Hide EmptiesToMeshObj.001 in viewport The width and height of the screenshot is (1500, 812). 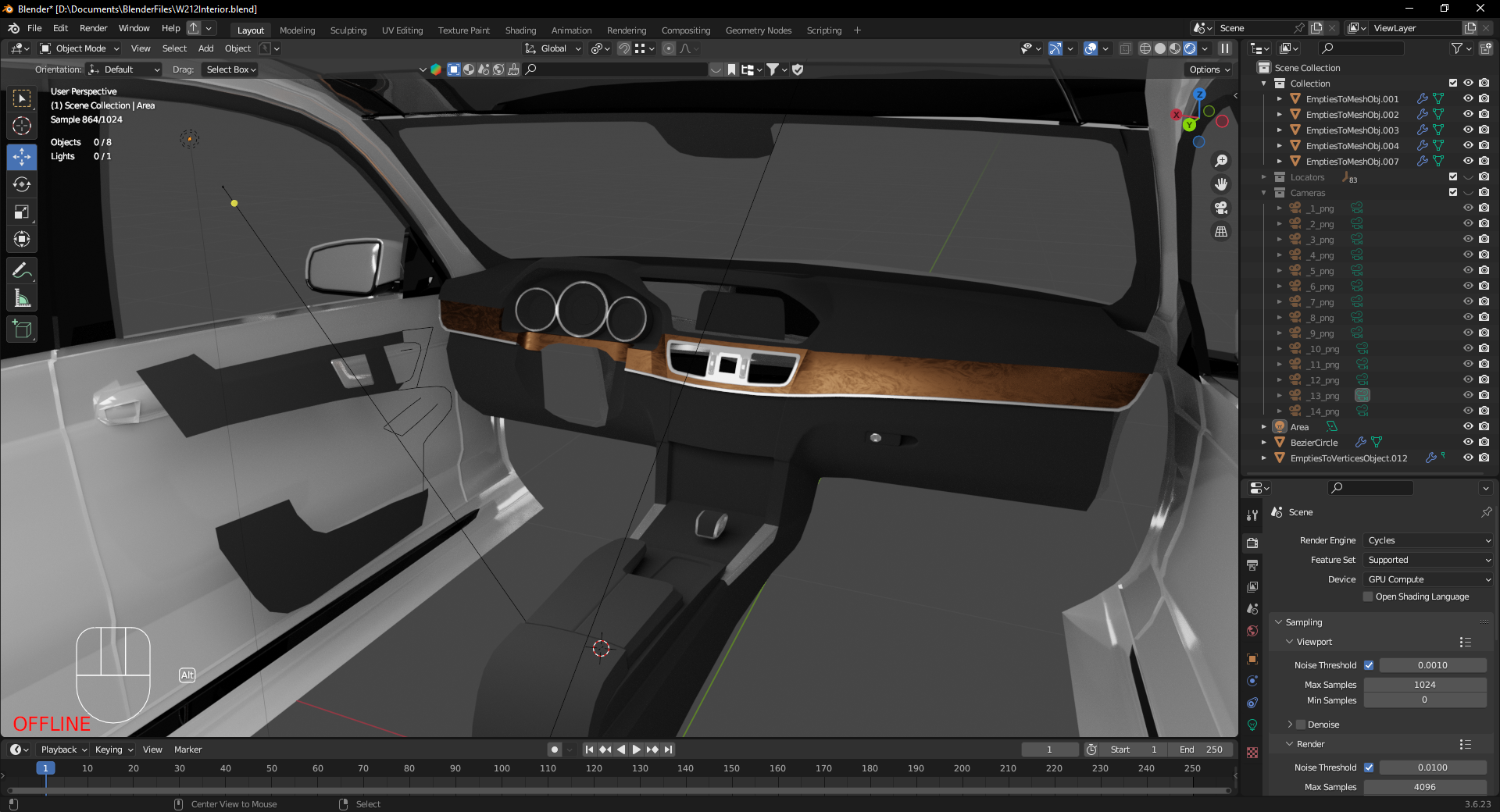(x=1468, y=99)
